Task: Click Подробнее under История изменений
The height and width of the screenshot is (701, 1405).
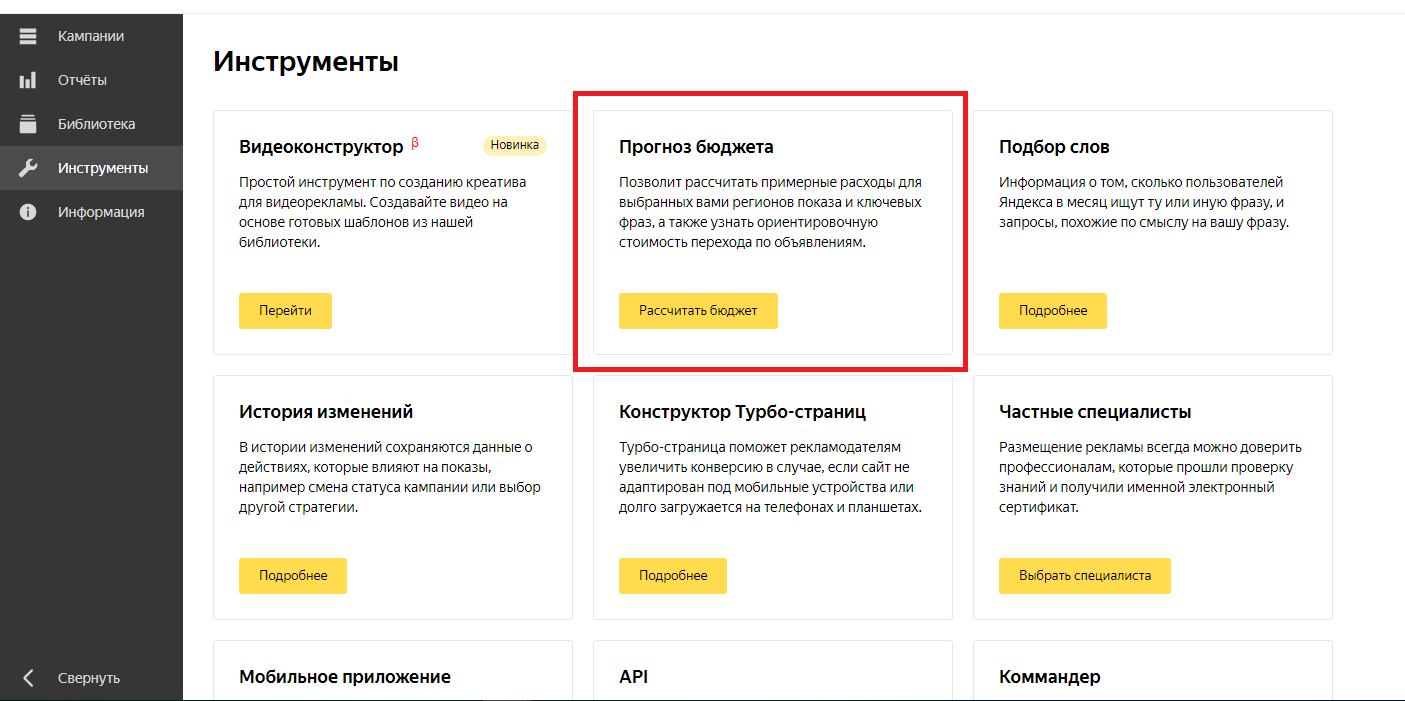Action: (x=292, y=576)
